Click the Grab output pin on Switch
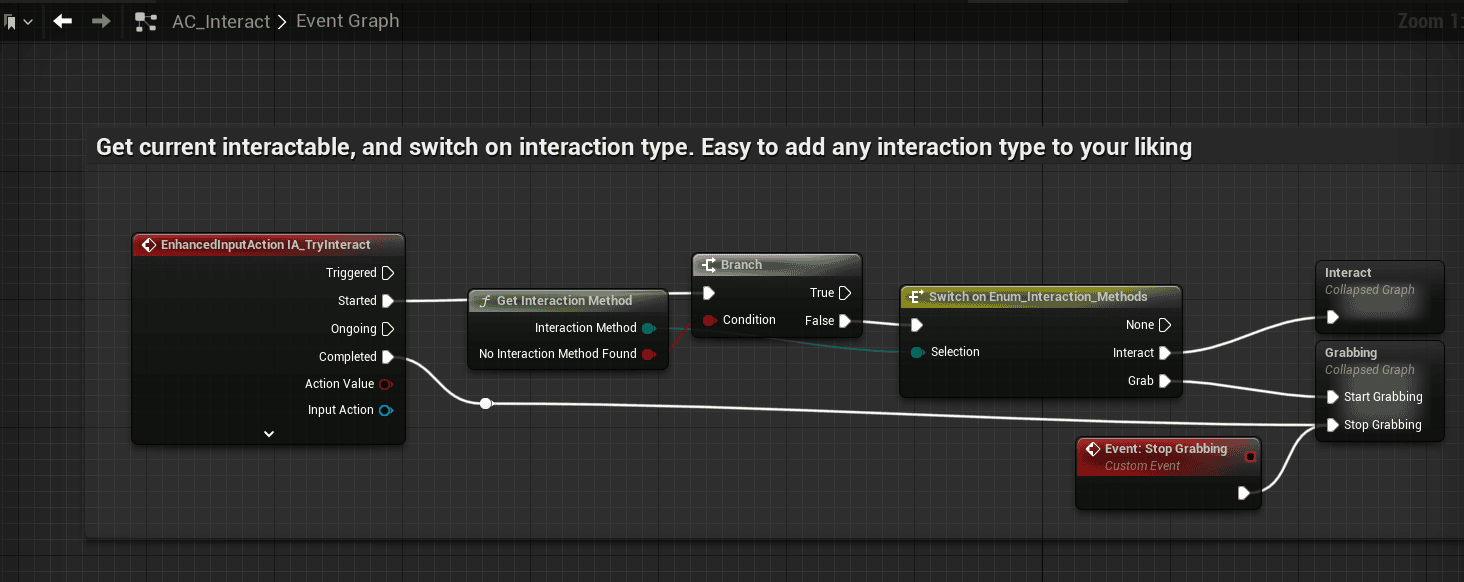This screenshot has width=1464, height=582. [1165, 381]
